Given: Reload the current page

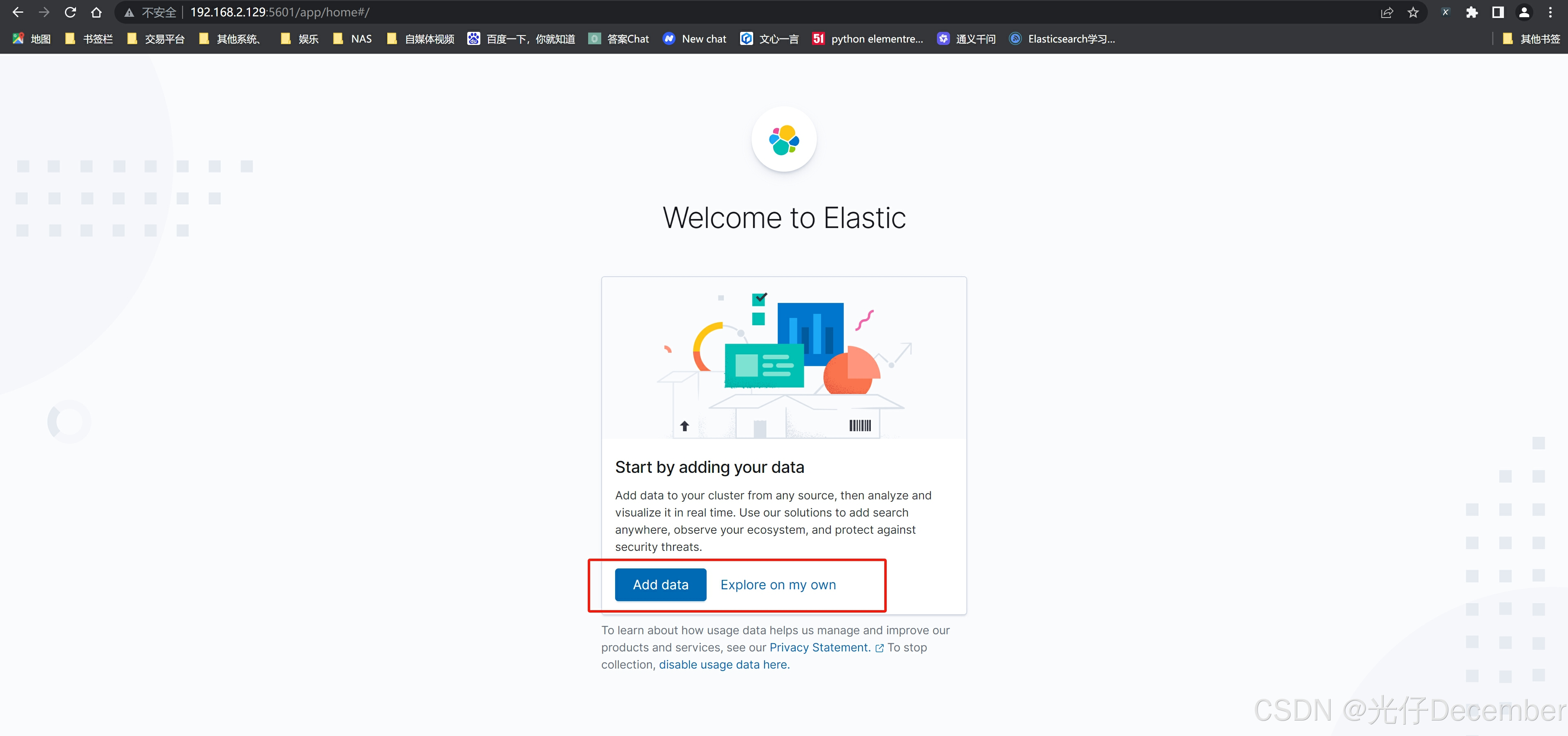Looking at the screenshot, I should 70,12.
